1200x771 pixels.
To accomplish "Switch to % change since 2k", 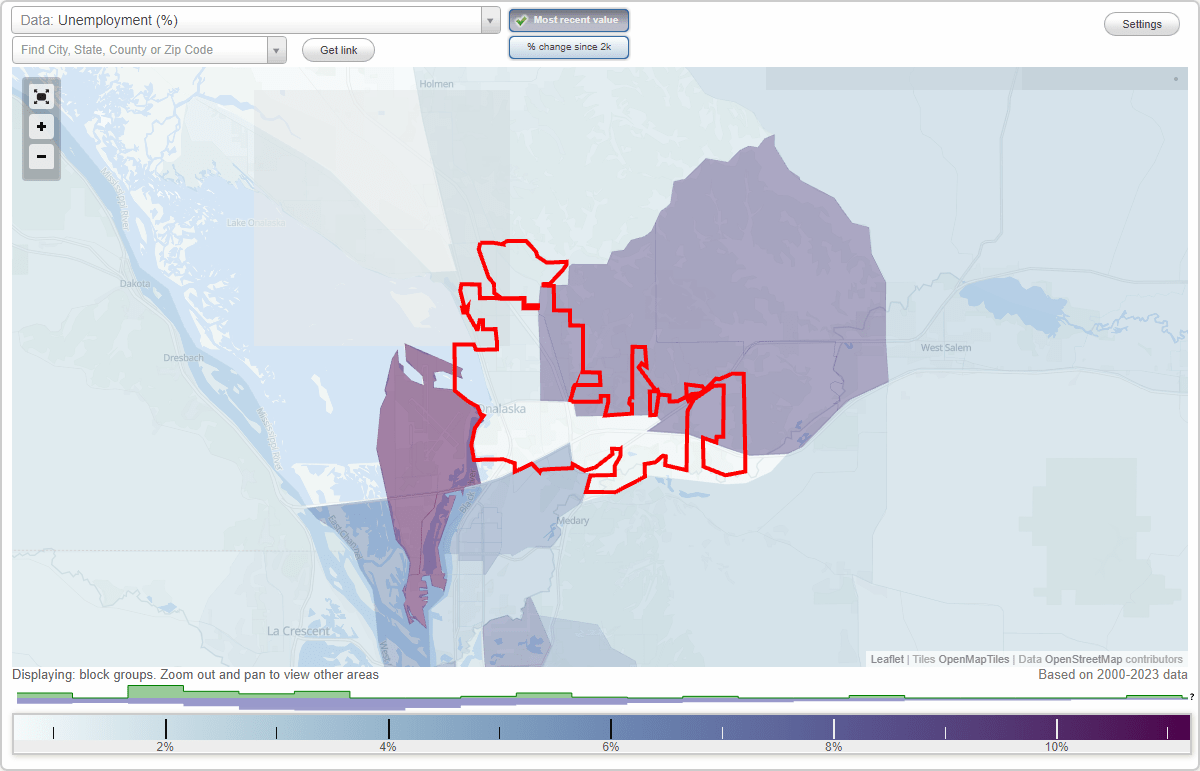I will [x=569, y=47].
